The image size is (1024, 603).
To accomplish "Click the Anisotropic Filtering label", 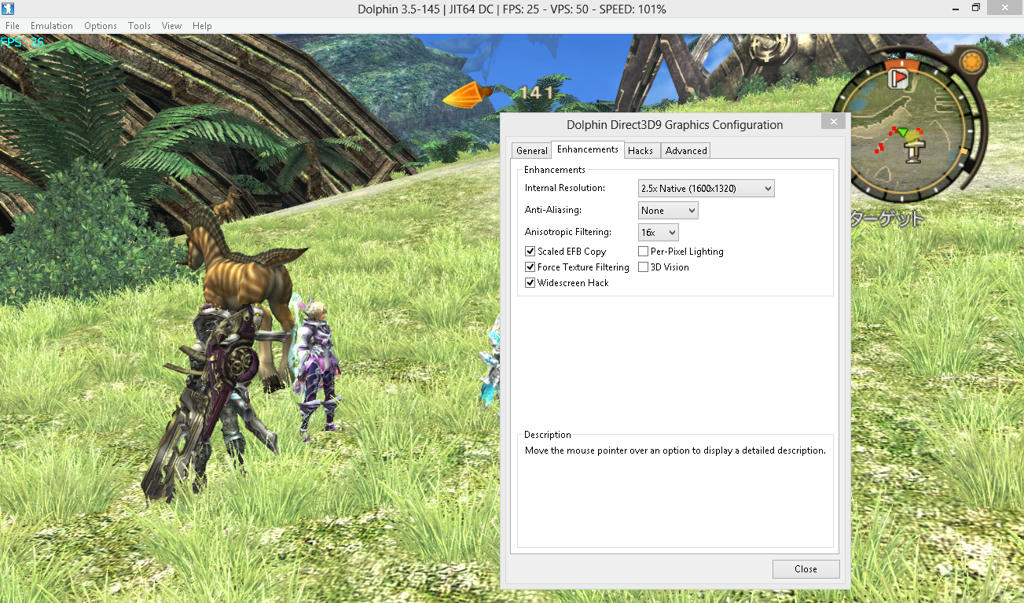I will tap(568, 231).
